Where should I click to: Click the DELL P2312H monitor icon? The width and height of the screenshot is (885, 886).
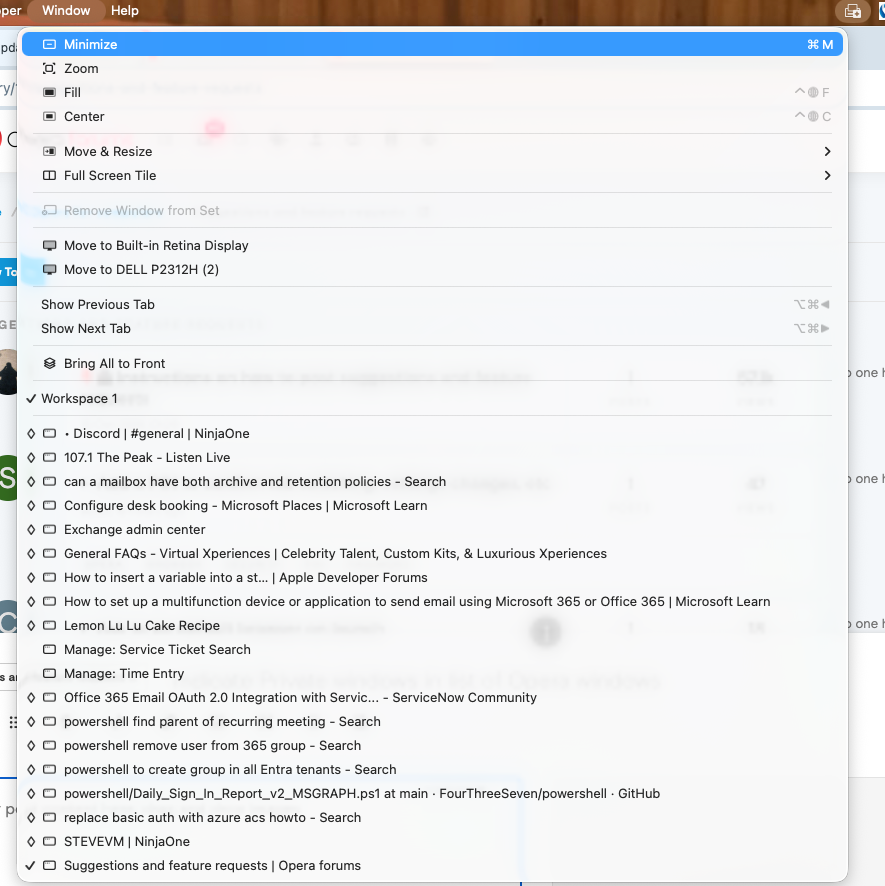click(50, 270)
